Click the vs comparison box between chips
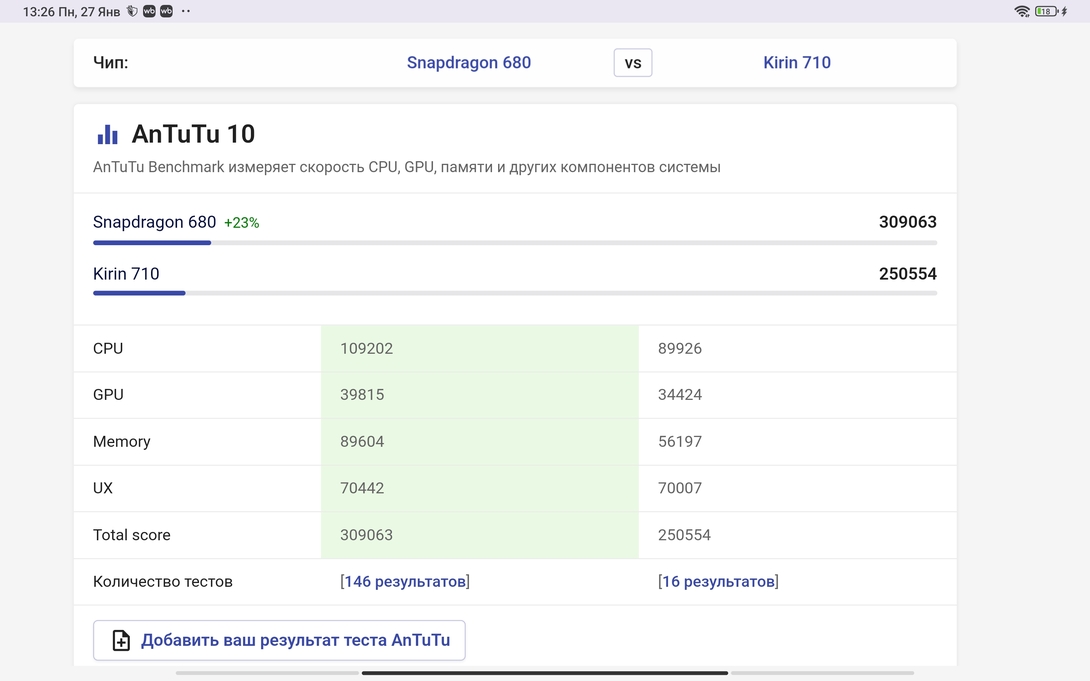The image size is (1090, 681). [x=632, y=62]
